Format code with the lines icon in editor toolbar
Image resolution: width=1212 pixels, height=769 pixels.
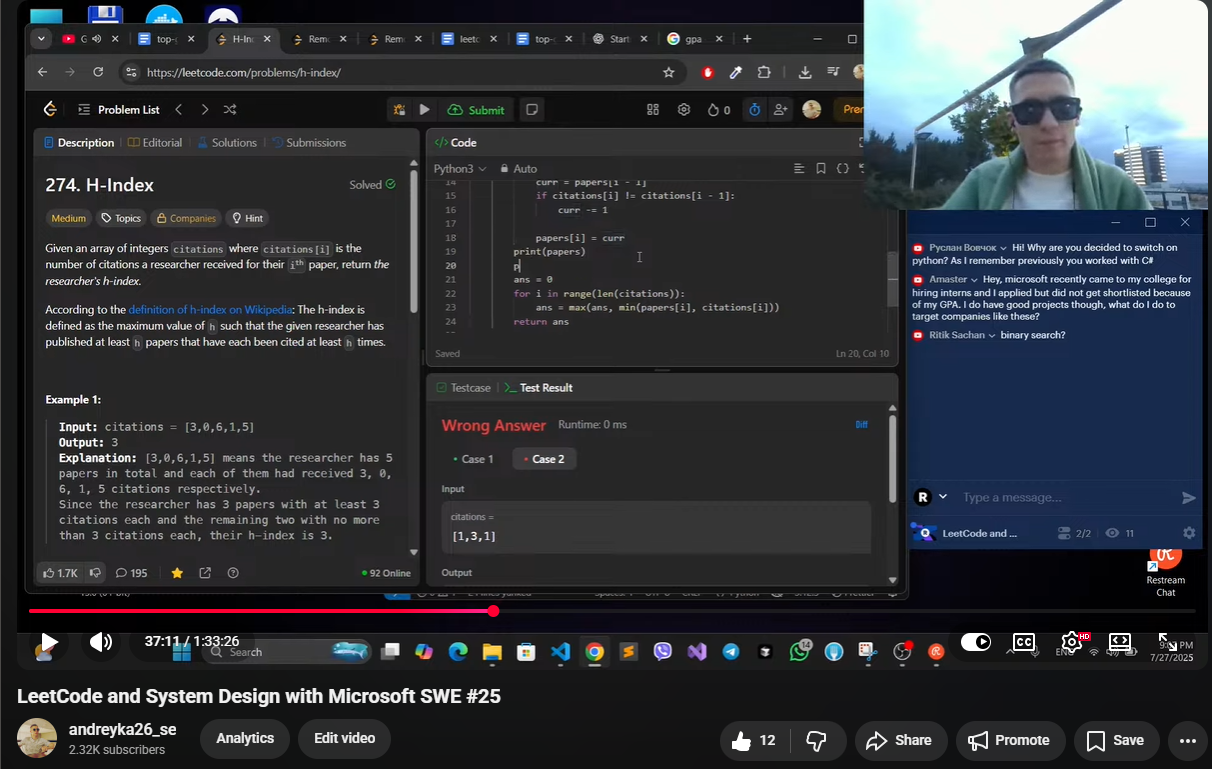pos(799,169)
